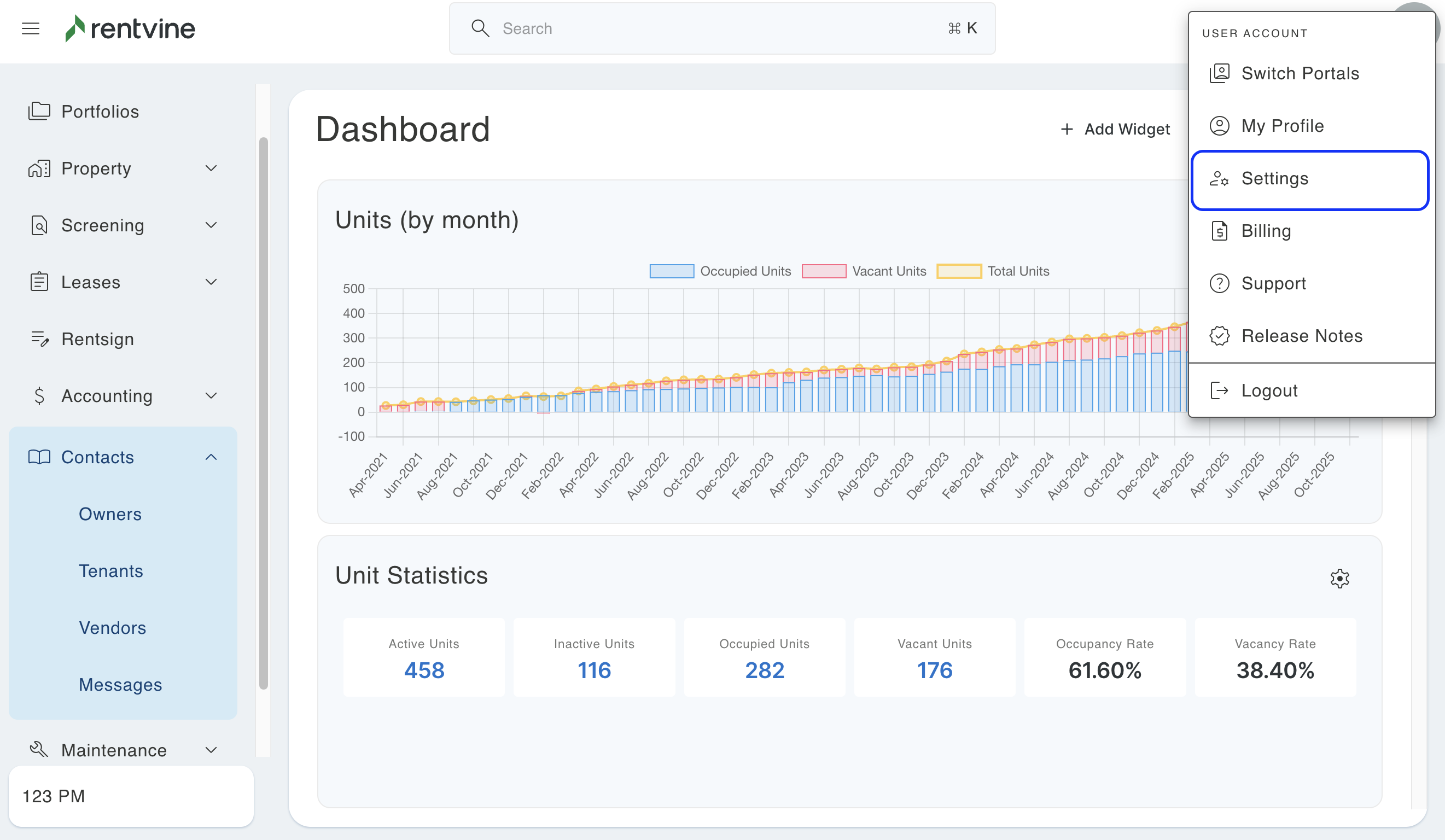
Task: Click the hamburger menu icon
Action: coord(31,28)
